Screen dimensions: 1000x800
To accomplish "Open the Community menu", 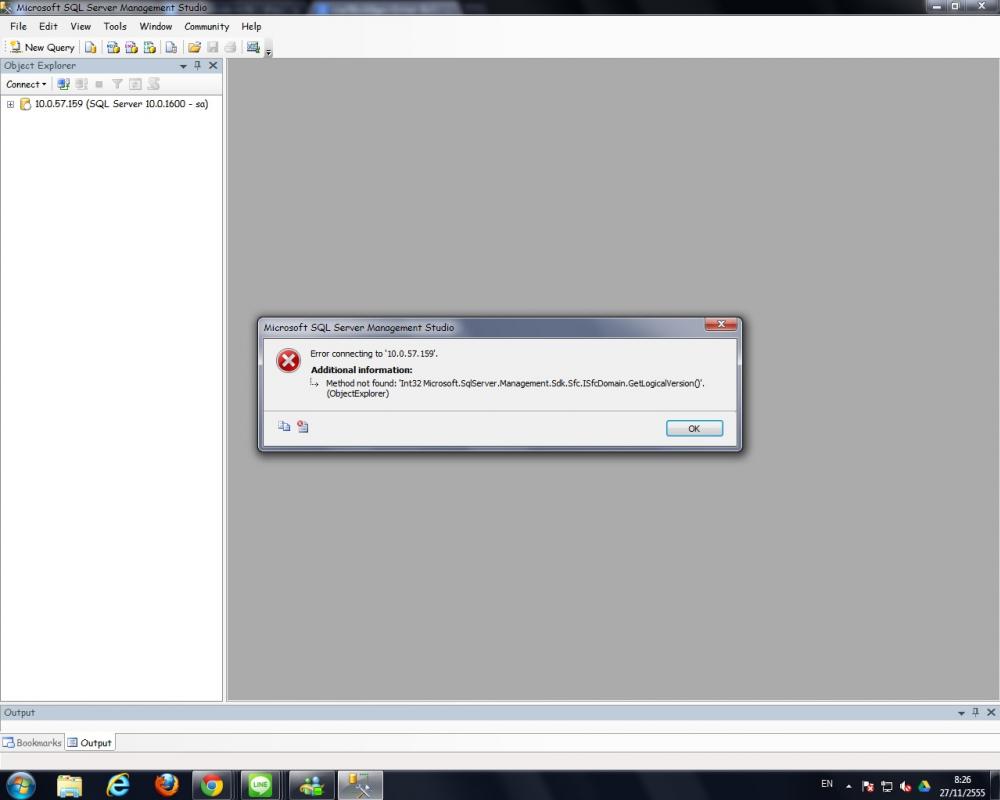I will pyautogui.click(x=207, y=26).
